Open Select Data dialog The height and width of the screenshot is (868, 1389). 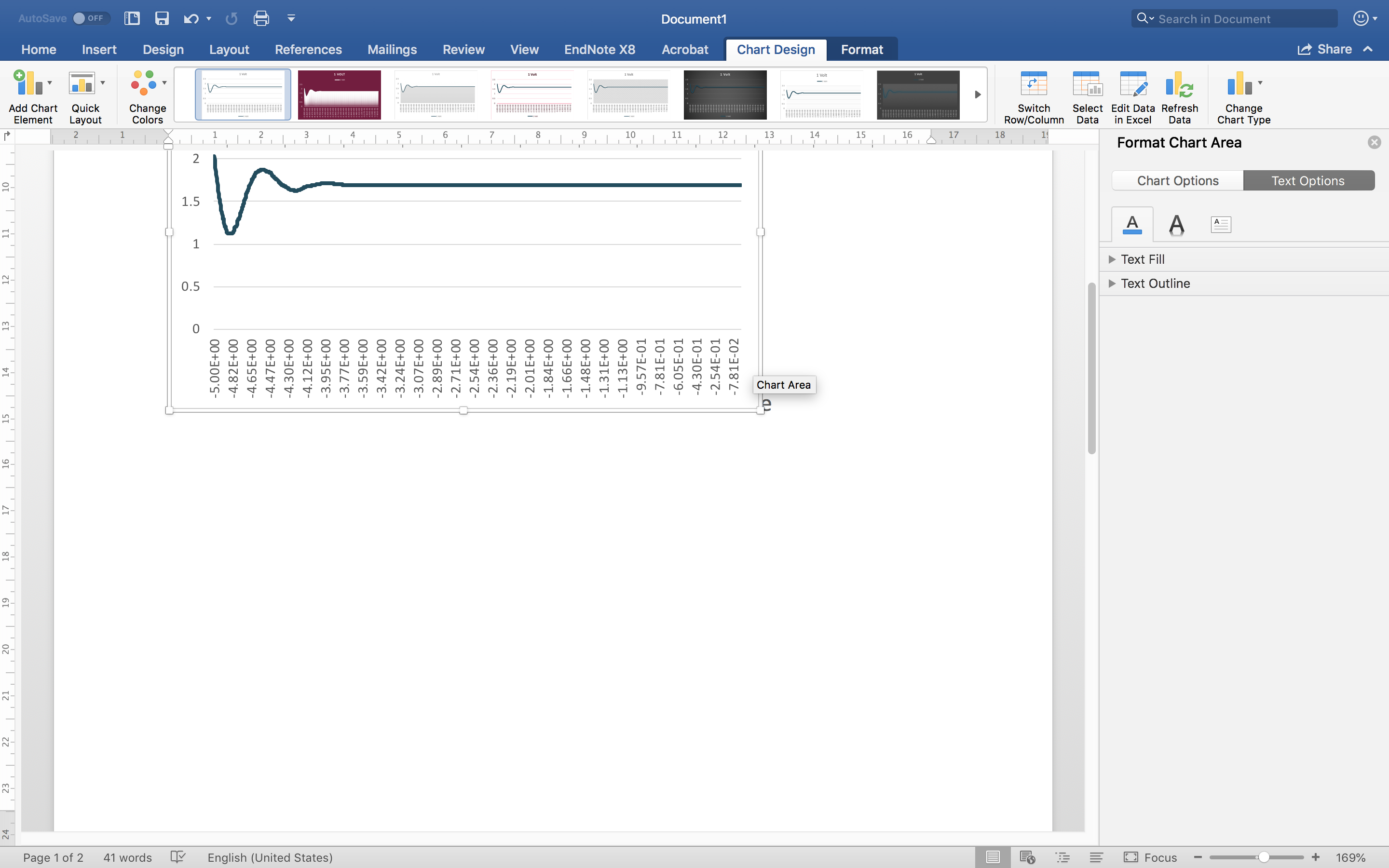click(1087, 85)
